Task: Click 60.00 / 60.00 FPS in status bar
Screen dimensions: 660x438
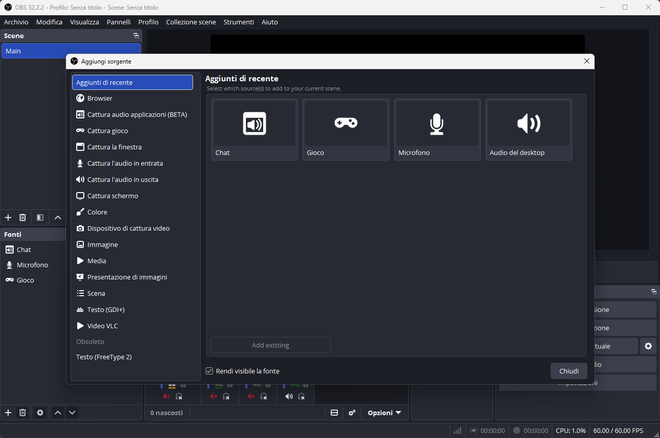Action: pos(618,430)
